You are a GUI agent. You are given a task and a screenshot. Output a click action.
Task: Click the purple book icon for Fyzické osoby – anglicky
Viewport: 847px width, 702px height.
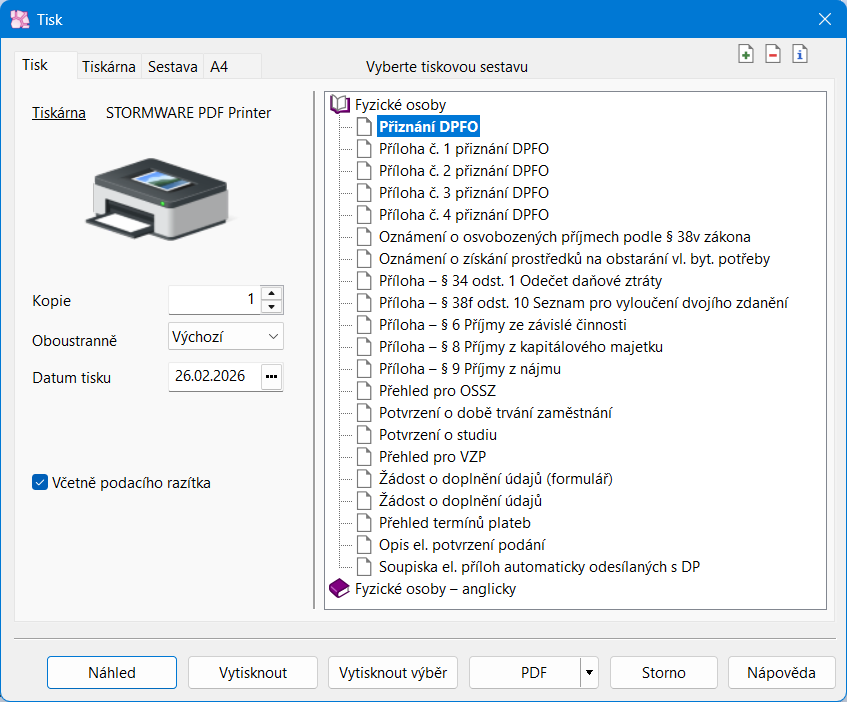click(340, 589)
